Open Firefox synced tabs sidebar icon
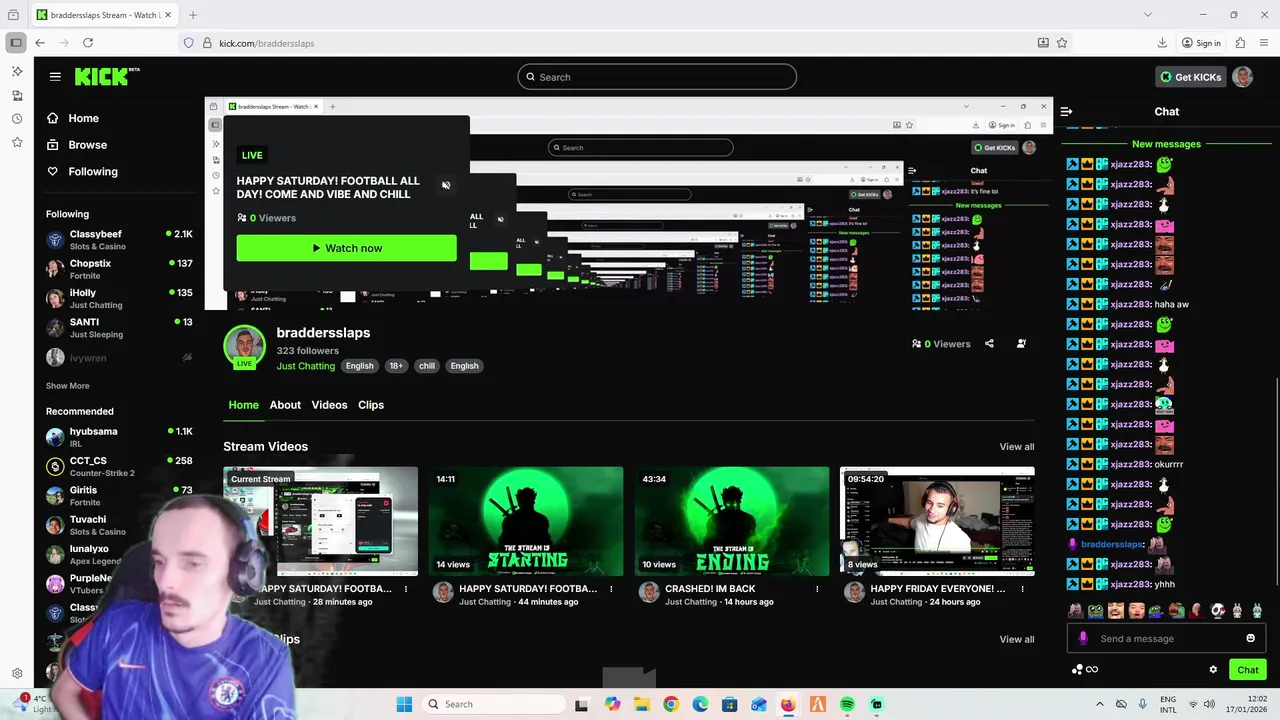The width and height of the screenshot is (1280, 720). point(17,96)
